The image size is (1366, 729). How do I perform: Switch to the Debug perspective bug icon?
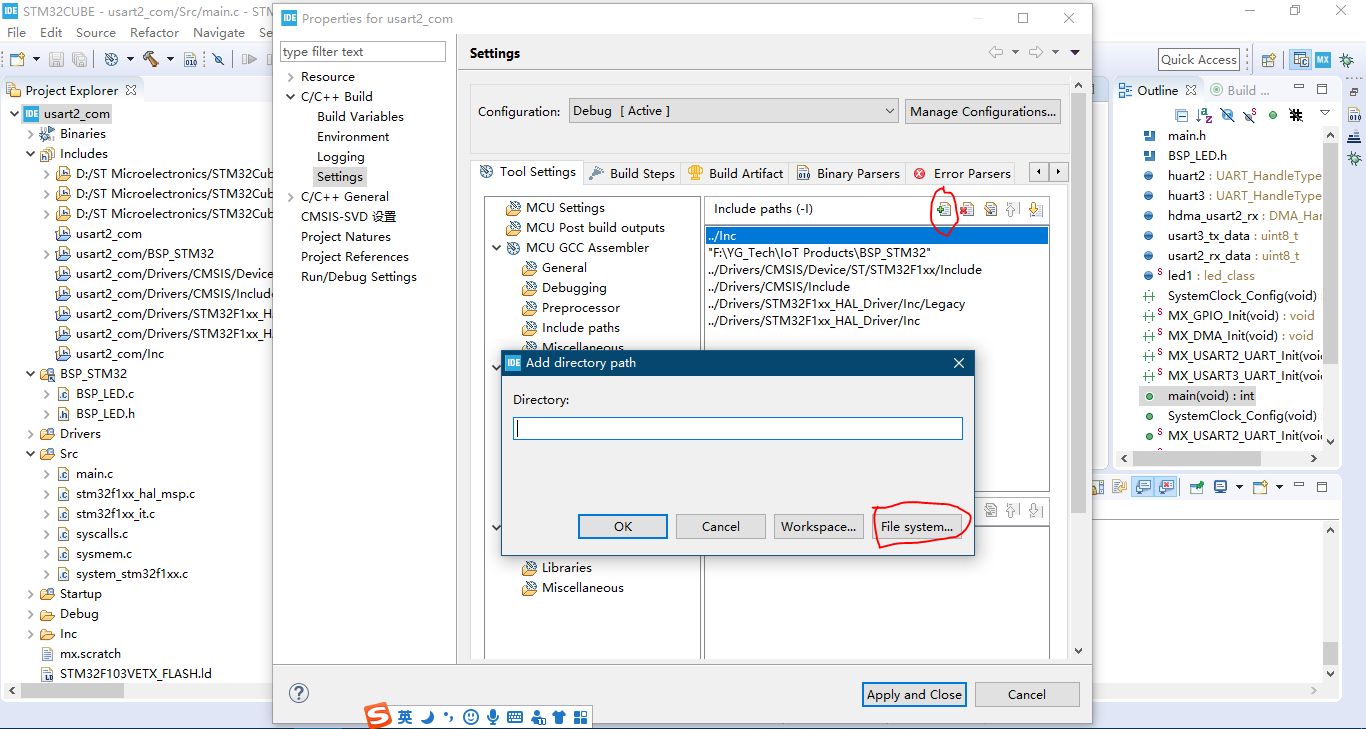1346,60
